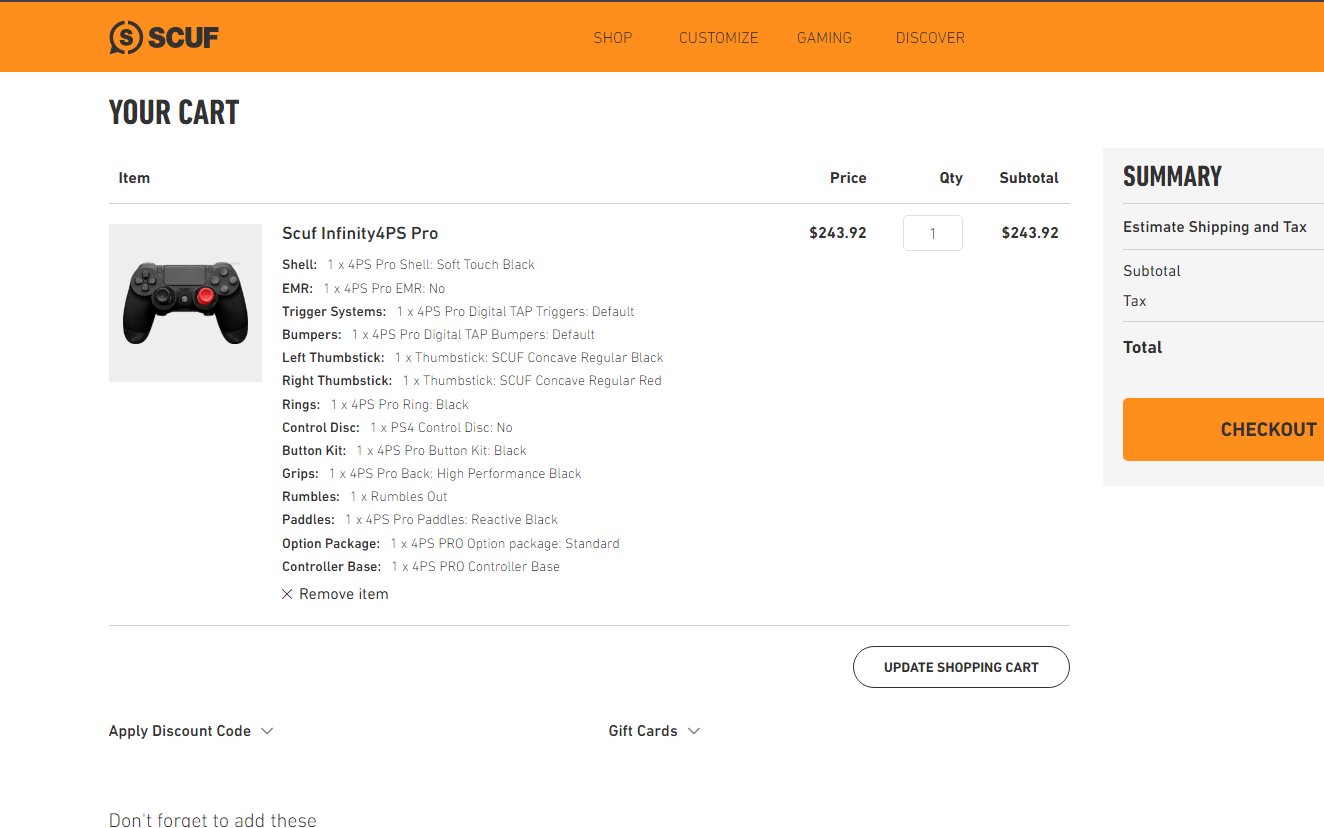Expand Apply Discount Code section
Image resolution: width=1324 pixels, height=828 pixels.
191,731
